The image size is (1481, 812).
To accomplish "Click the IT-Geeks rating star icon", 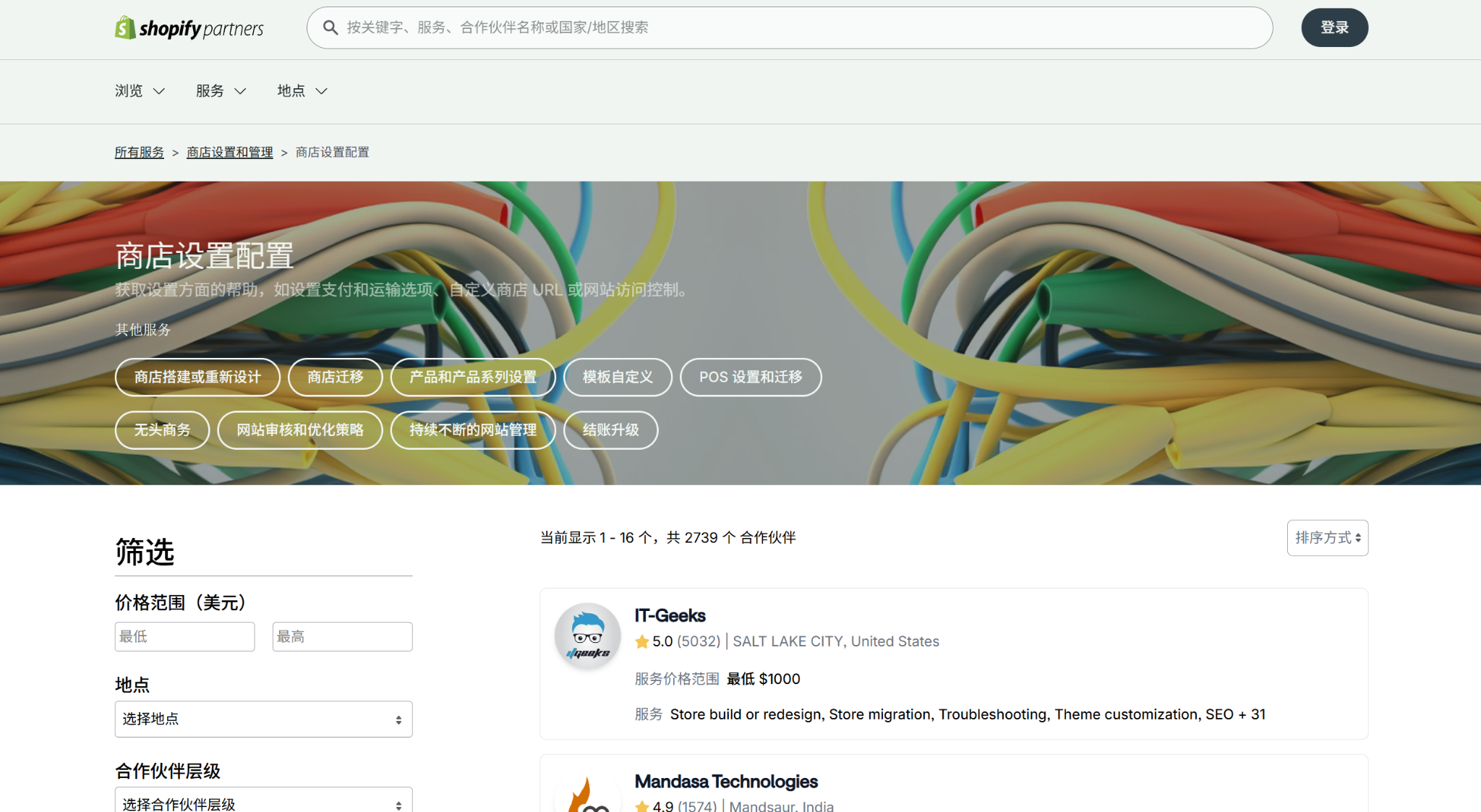I will 641,641.
